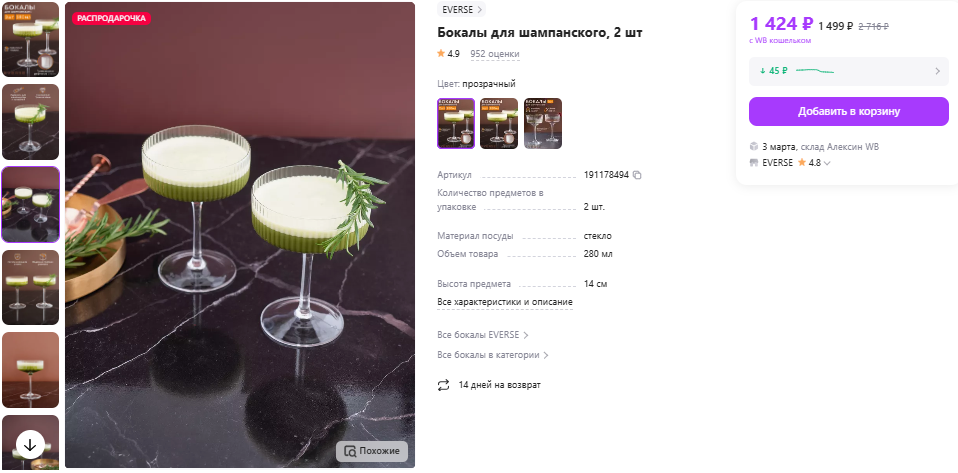
Task: Click the orange star rating 4.9
Action: click(x=441, y=54)
